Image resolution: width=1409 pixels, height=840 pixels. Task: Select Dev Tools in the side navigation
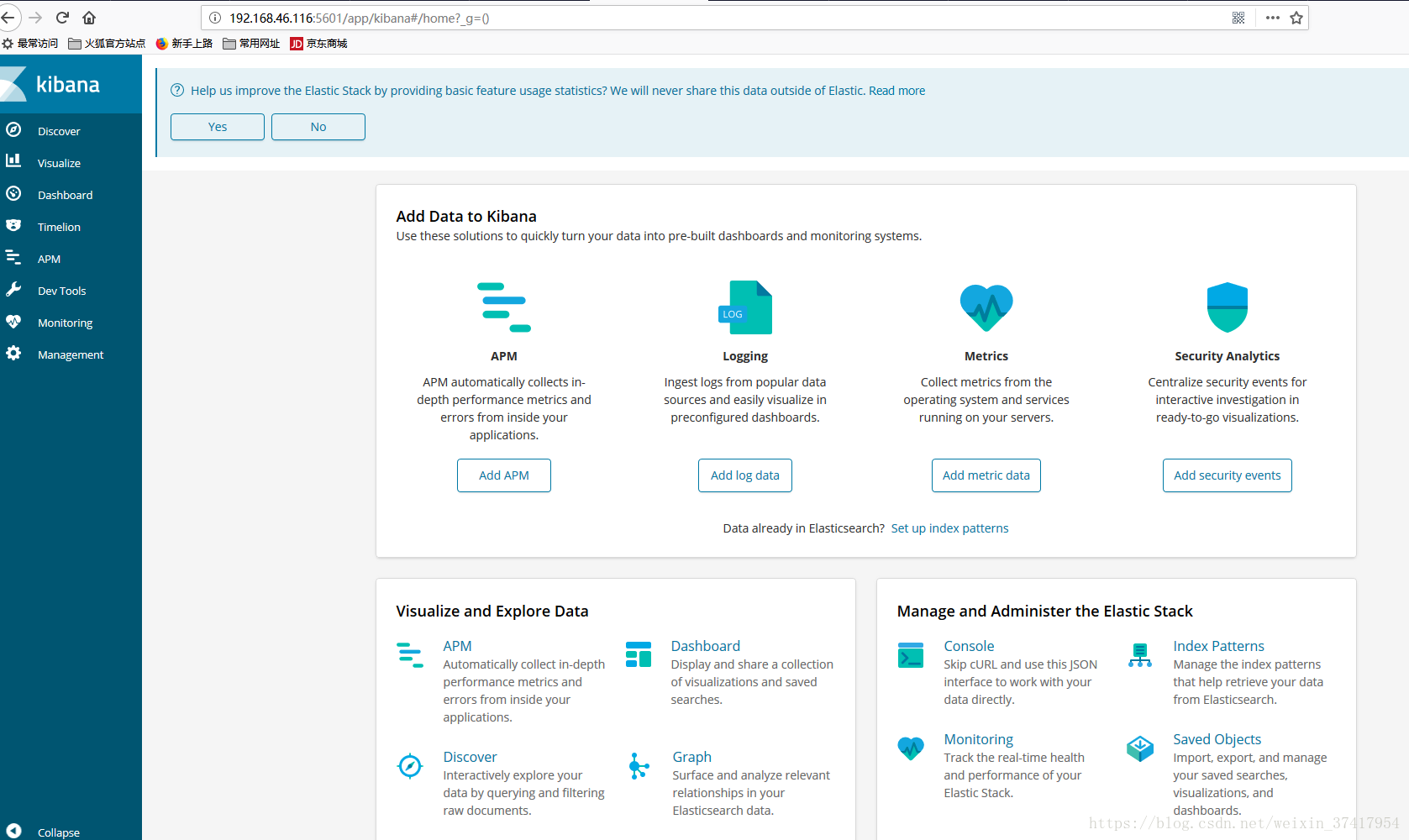[x=61, y=291]
